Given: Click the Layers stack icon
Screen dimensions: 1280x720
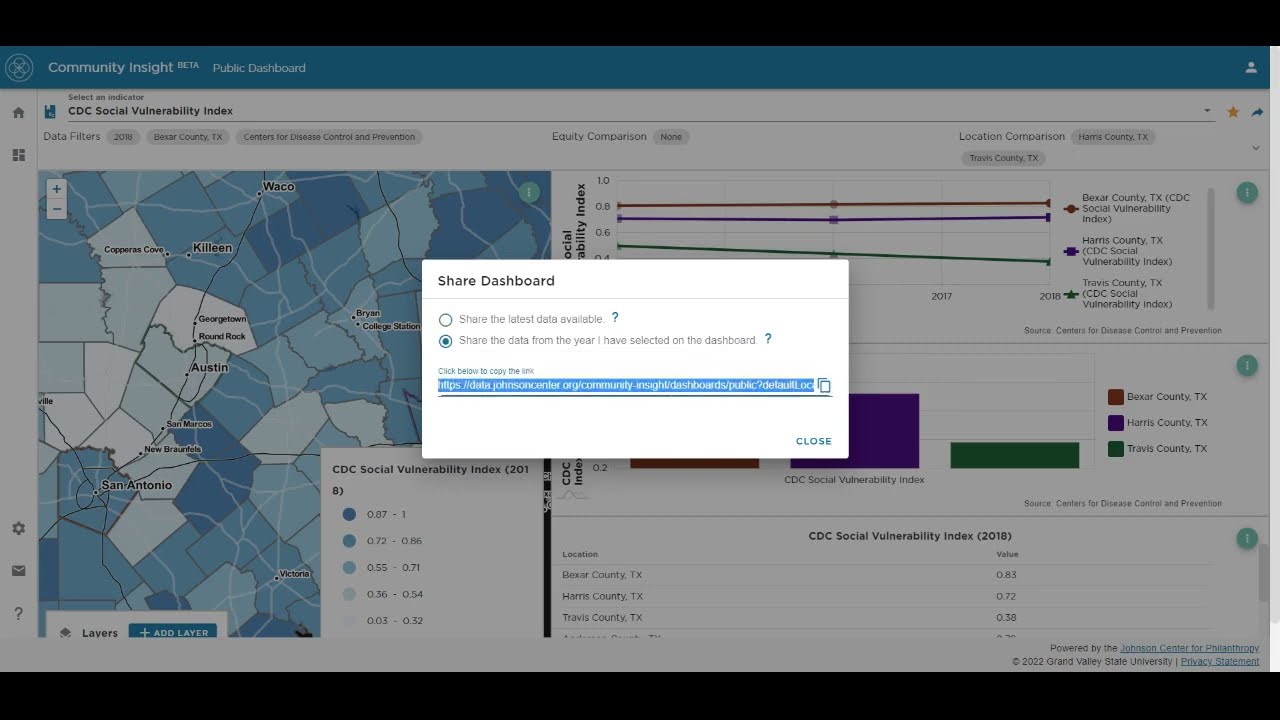Looking at the screenshot, I should point(65,633).
